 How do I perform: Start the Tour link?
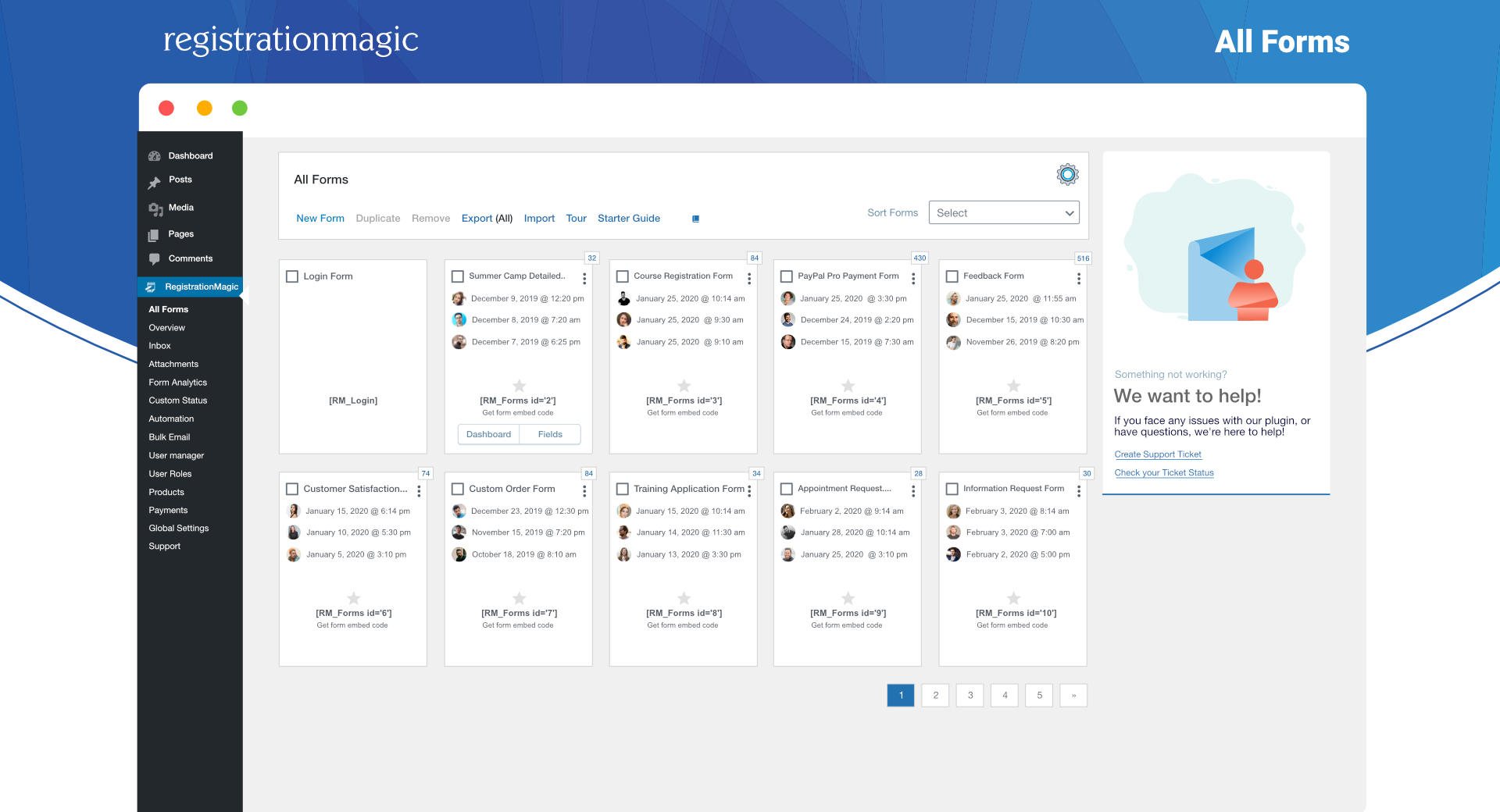577,219
